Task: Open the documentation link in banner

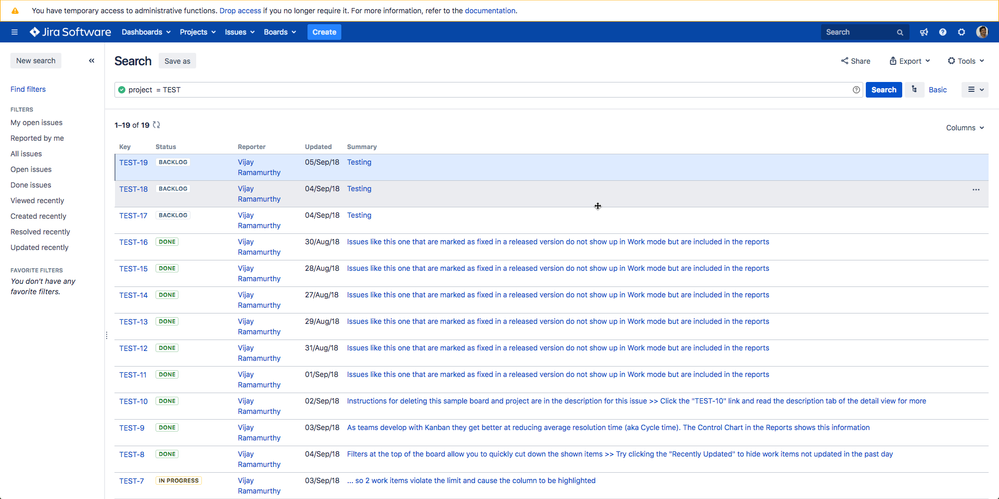Action: (x=490, y=11)
